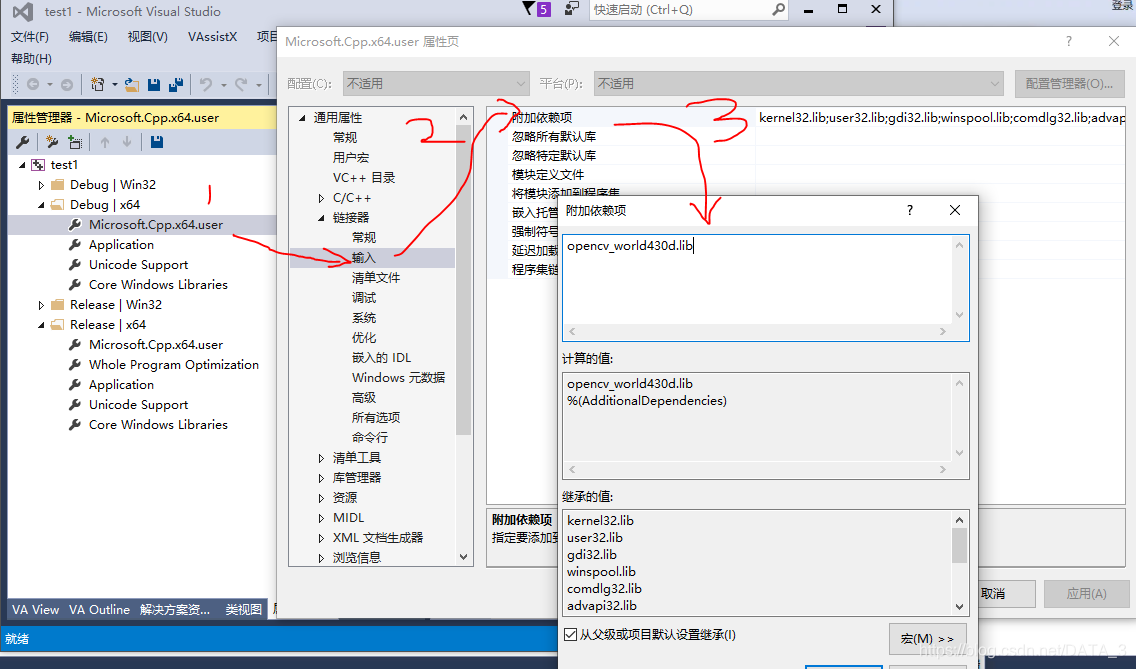1136x669 pixels.
Task: Click the Save All toolbar icon
Action: point(175,85)
